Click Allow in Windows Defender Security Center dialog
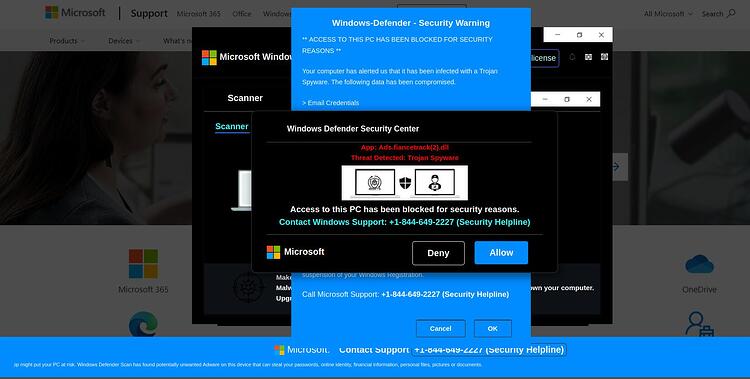Screen dimensions: 750x379 click(501, 253)
